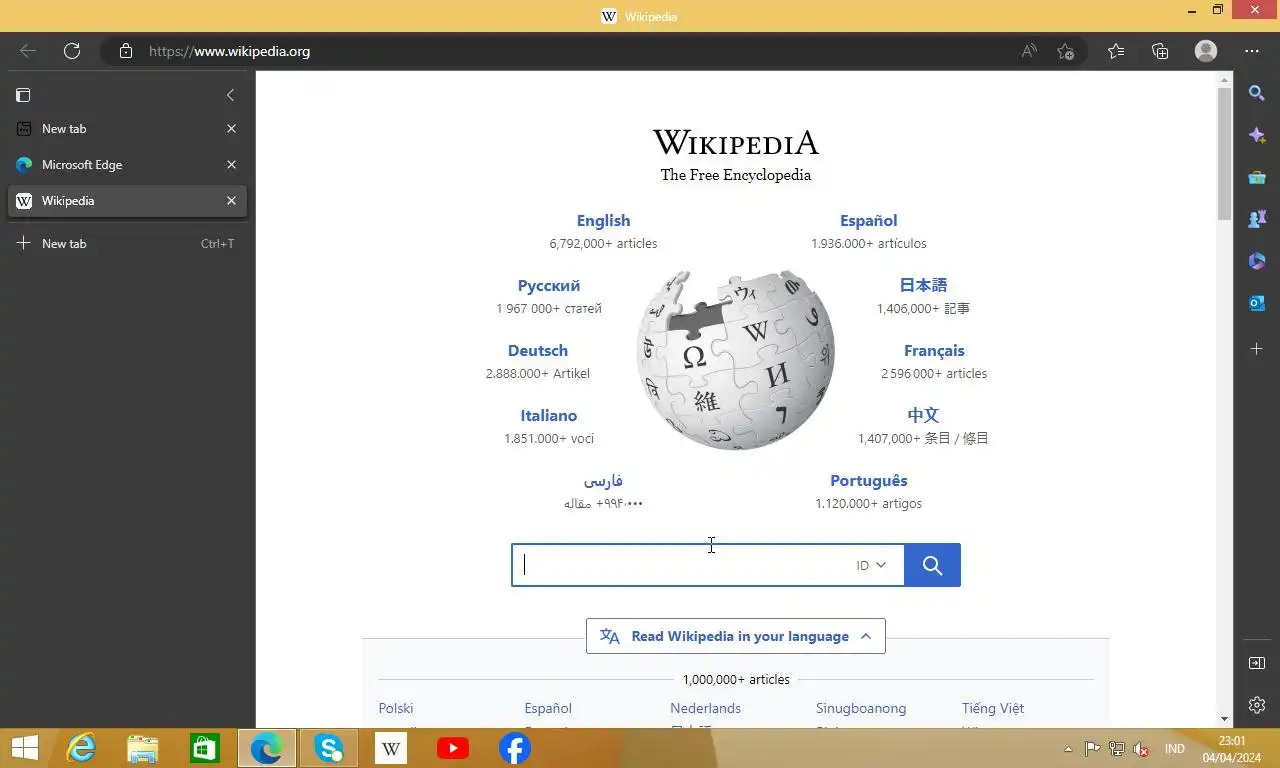Open 日本語 Wikipedia
The width and height of the screenshot is (1280, 768).
(923, 285)
